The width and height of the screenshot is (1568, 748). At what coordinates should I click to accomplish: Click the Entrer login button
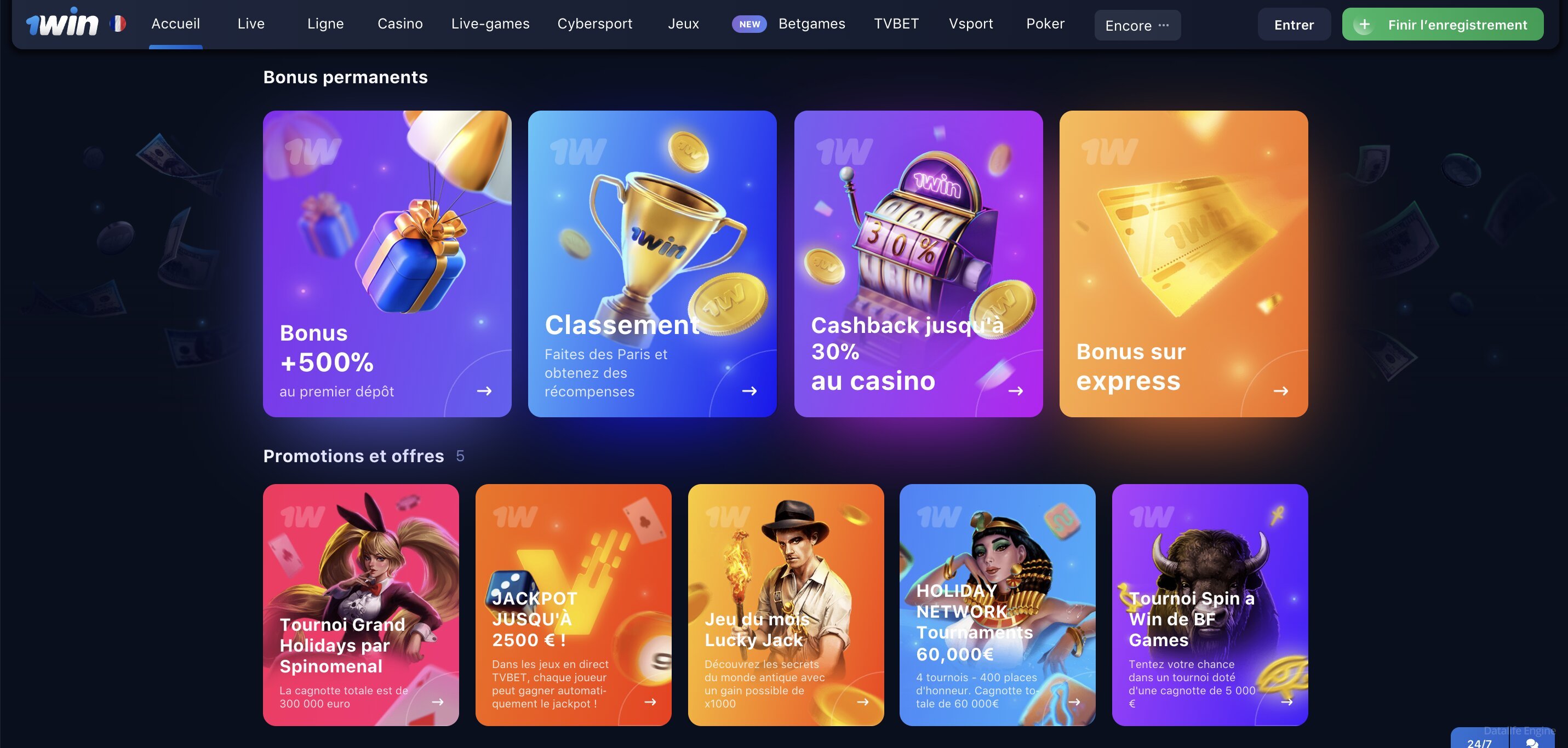(x=1294, y=24)
